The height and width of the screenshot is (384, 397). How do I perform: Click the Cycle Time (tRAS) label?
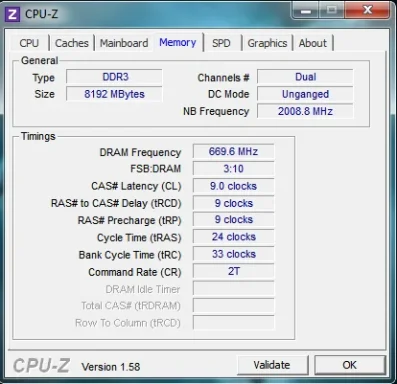139,238
